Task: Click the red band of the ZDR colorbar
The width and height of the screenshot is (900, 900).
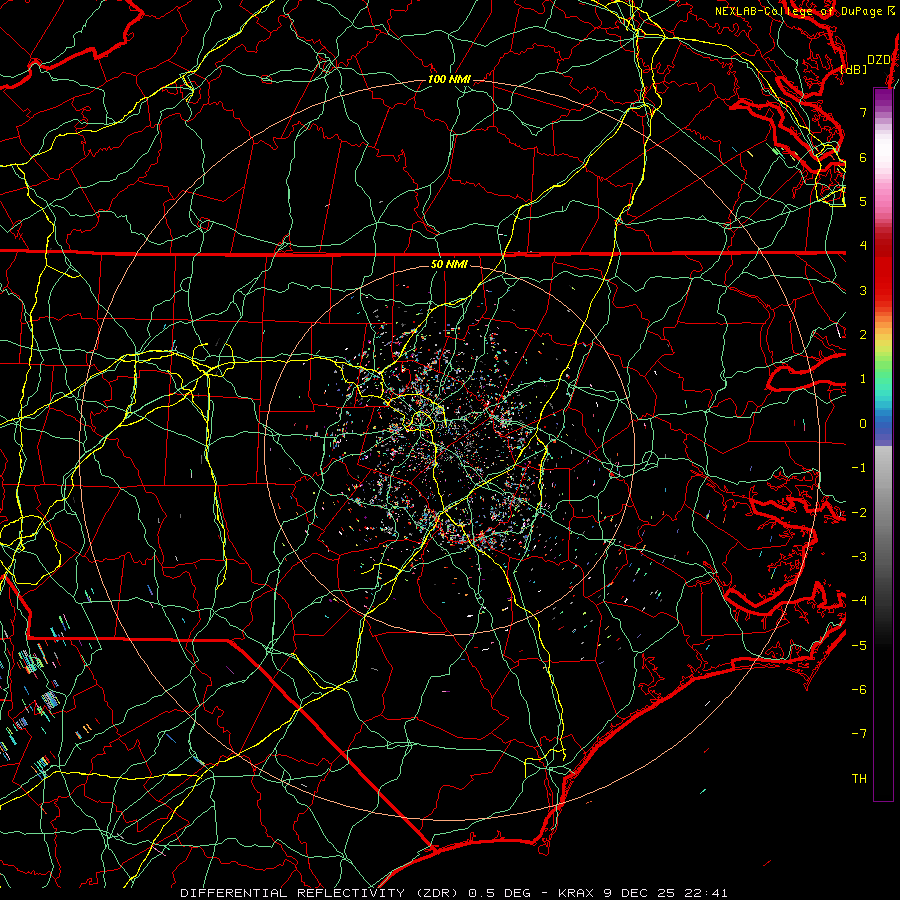Action: click(883, 270)
